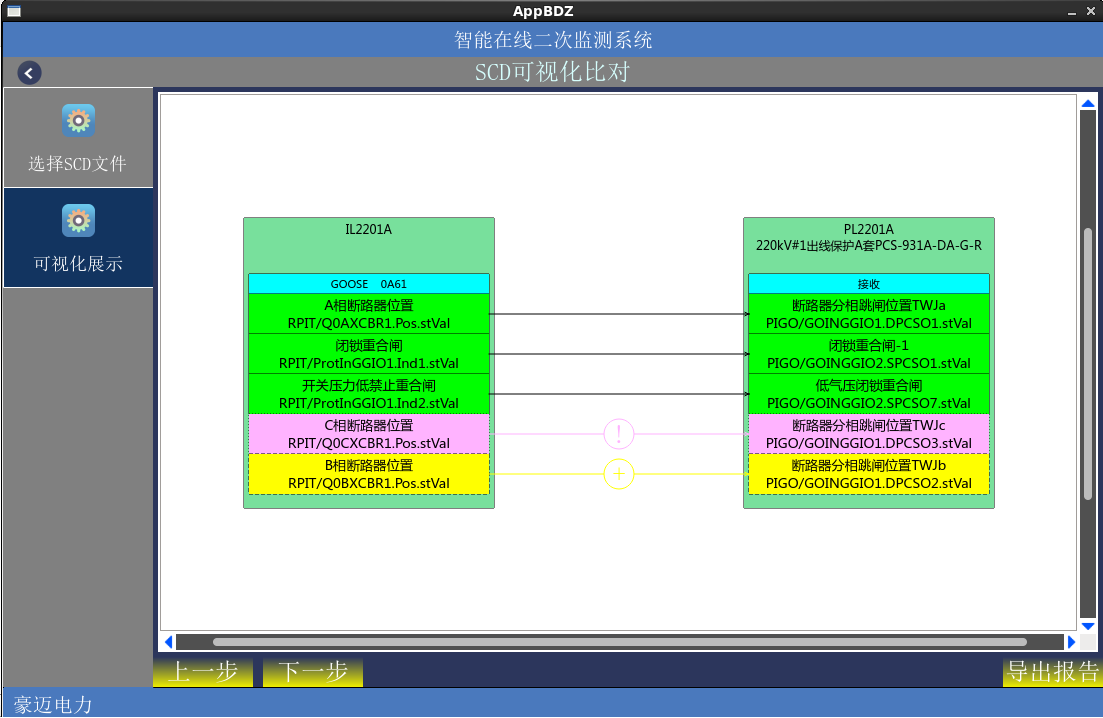Viewport: 1103px width, 718px height.
Task: Click the yellow plus circle on link
Action: pos(619,474)
